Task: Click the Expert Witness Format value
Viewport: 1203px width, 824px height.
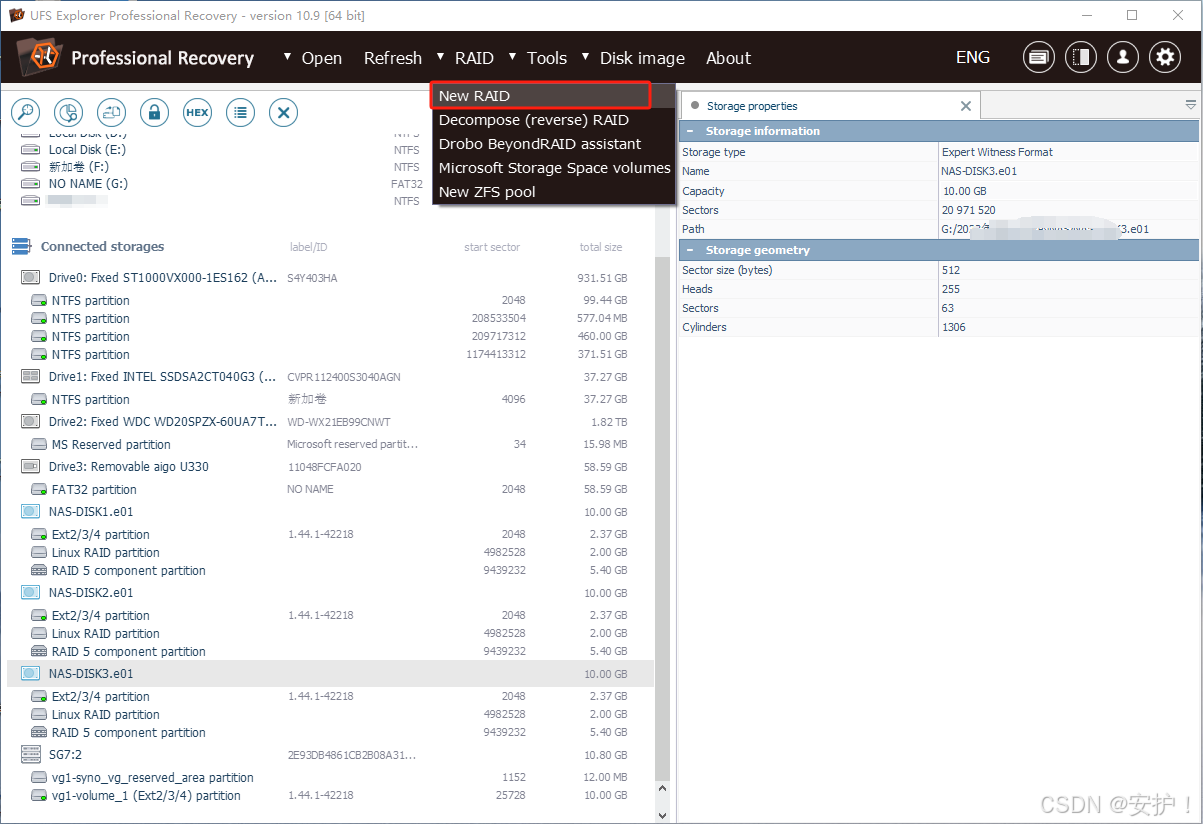Action: tap(997, 152)
